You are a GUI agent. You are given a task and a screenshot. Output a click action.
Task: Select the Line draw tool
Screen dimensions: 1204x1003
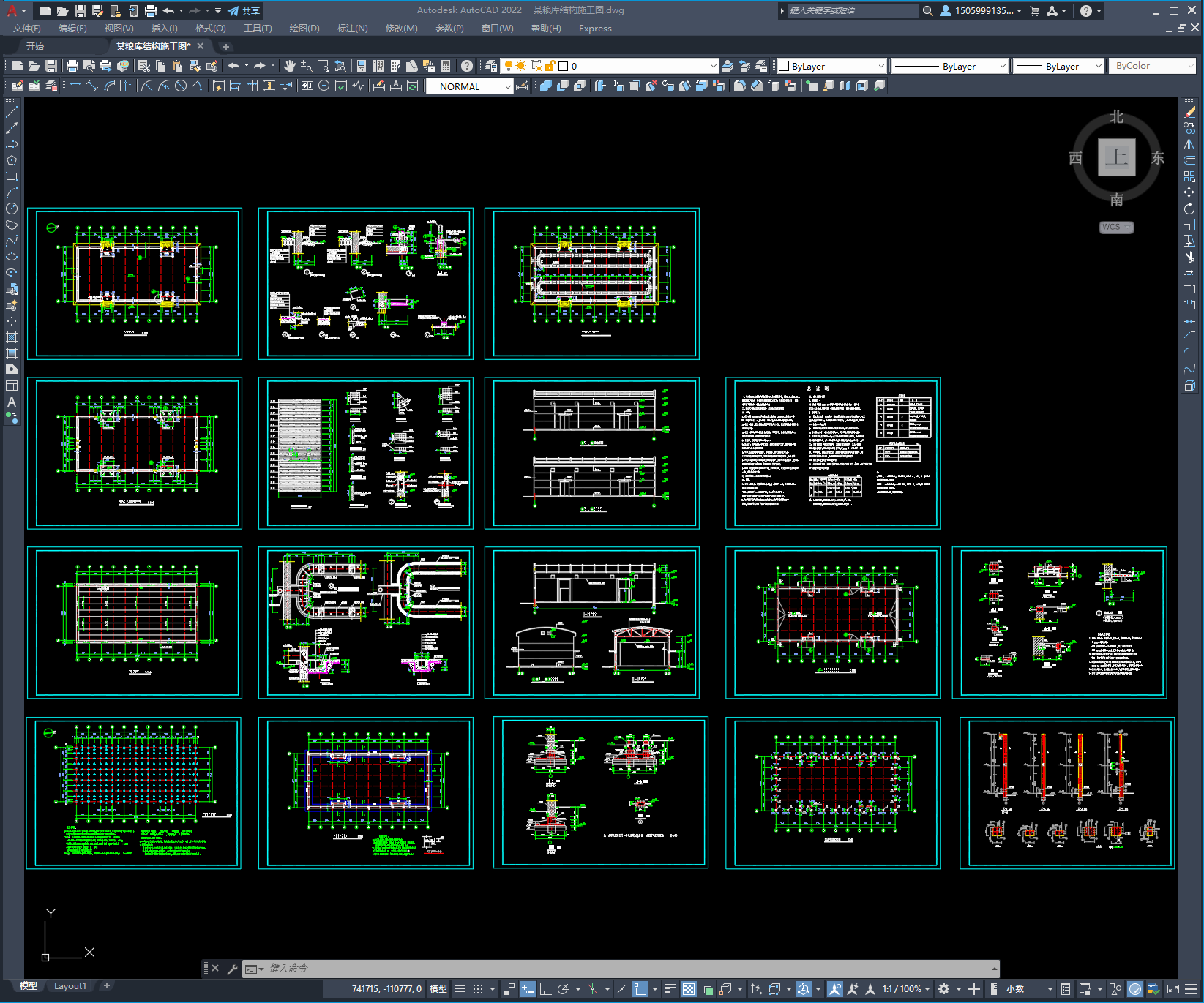pos(12,112)
